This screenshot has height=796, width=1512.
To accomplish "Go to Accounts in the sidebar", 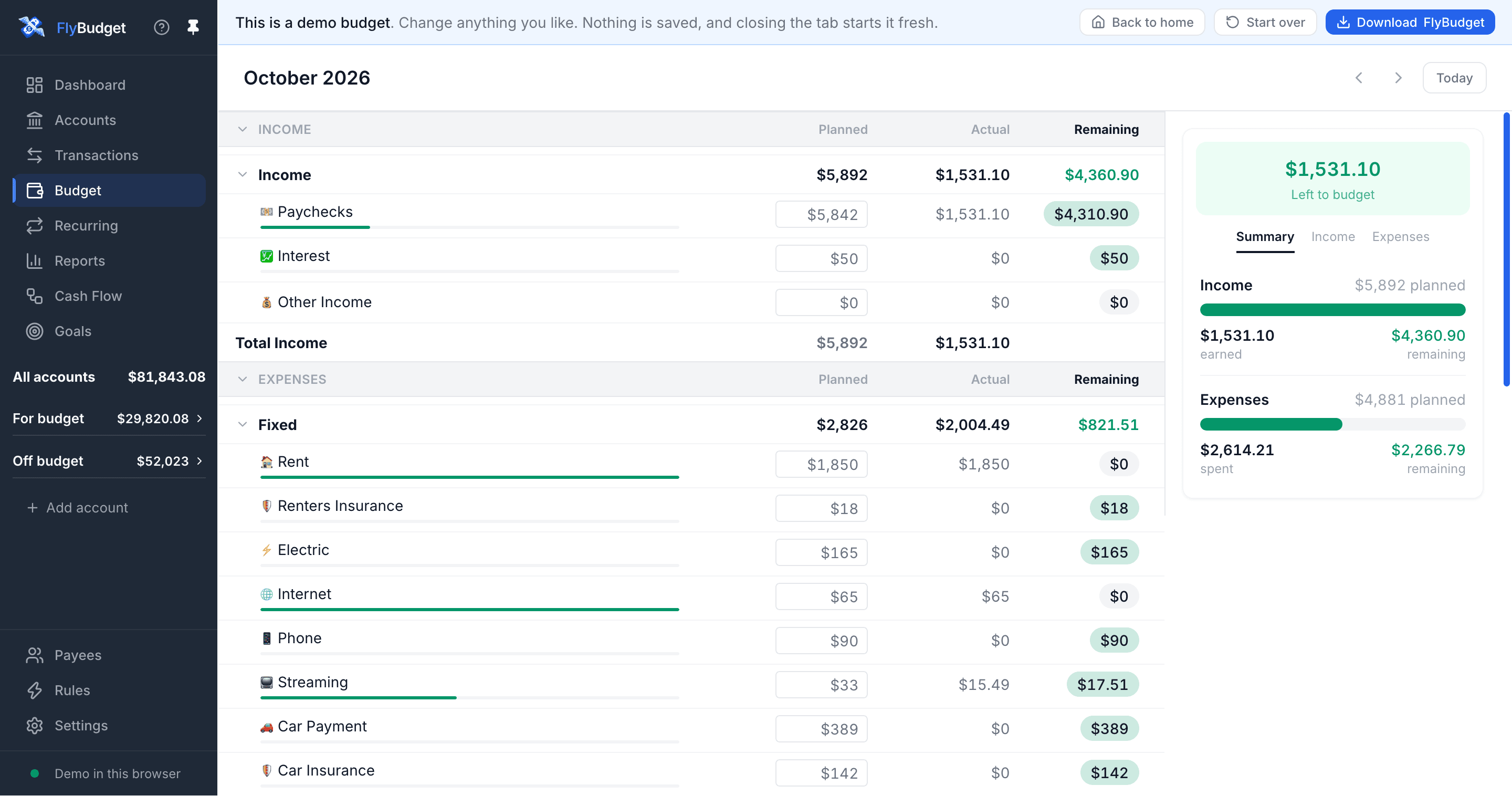I will [x=109, y=120].
